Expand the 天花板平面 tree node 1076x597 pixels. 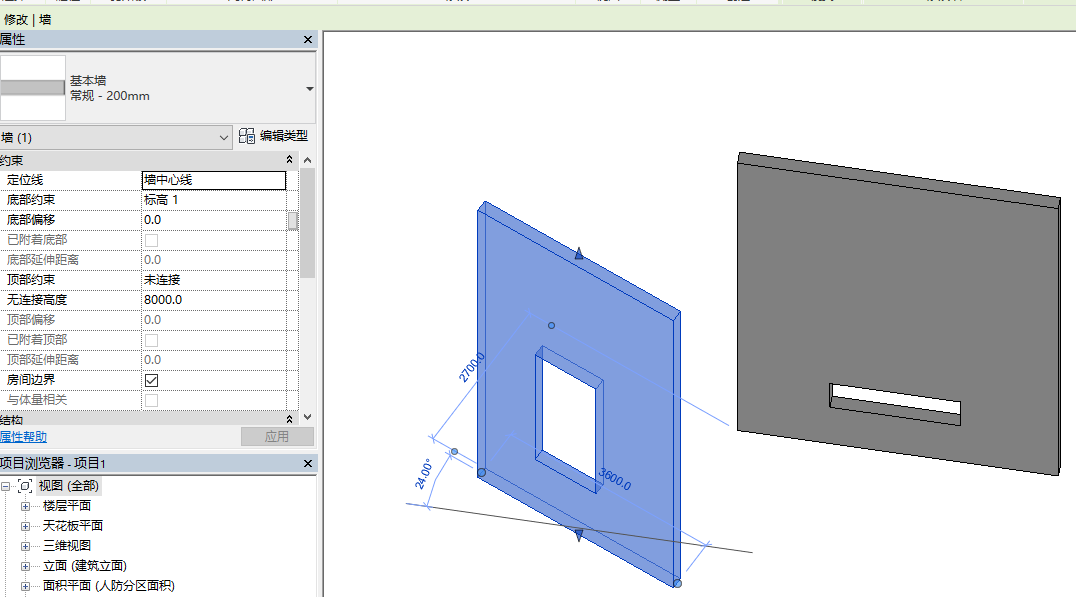(x=25, y=526)
